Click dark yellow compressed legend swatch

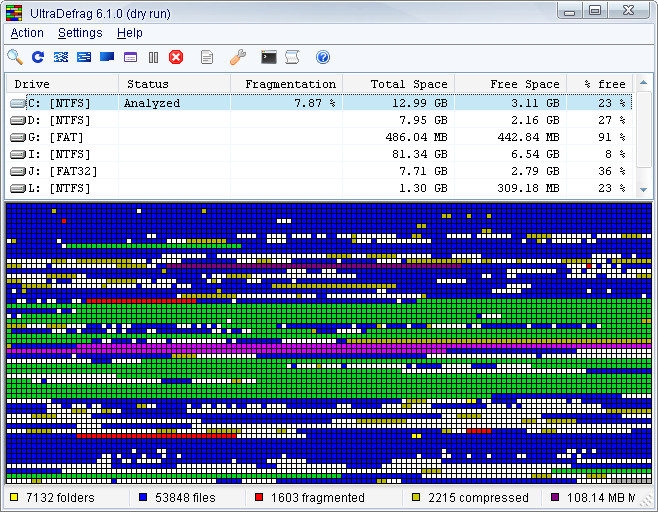[416, 497]
